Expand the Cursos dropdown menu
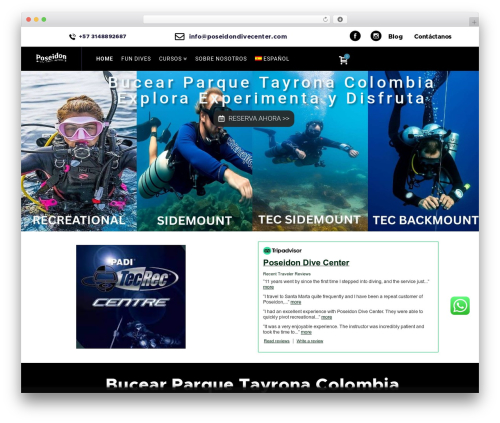Image resolution: width=500 pixels, height=423 pixels. tap(173, 59)
